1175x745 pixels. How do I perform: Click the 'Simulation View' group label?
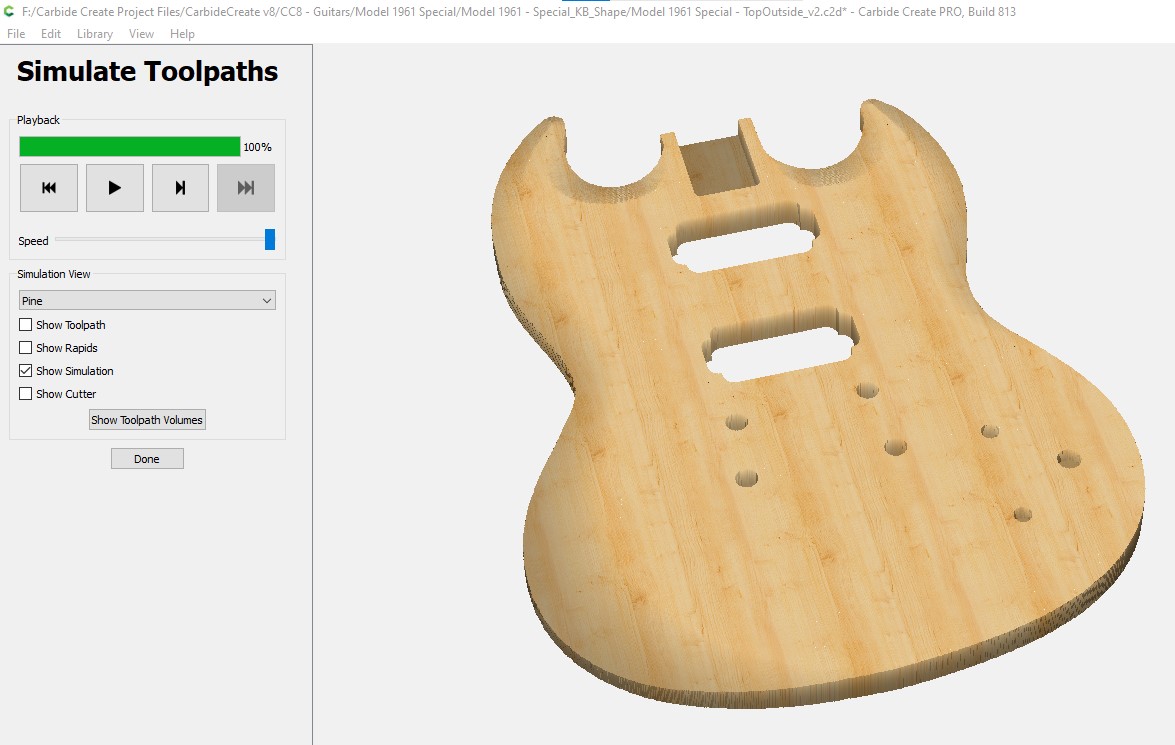coord(54,274)
